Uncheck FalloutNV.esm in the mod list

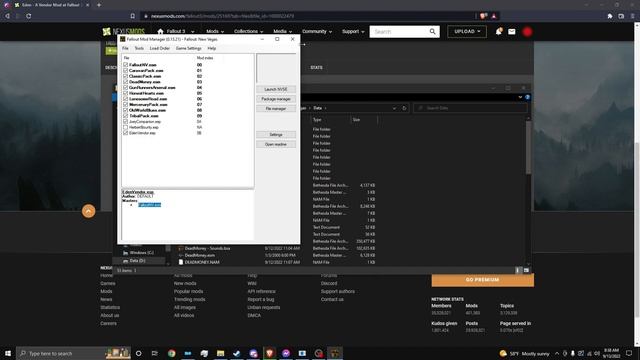125,64
